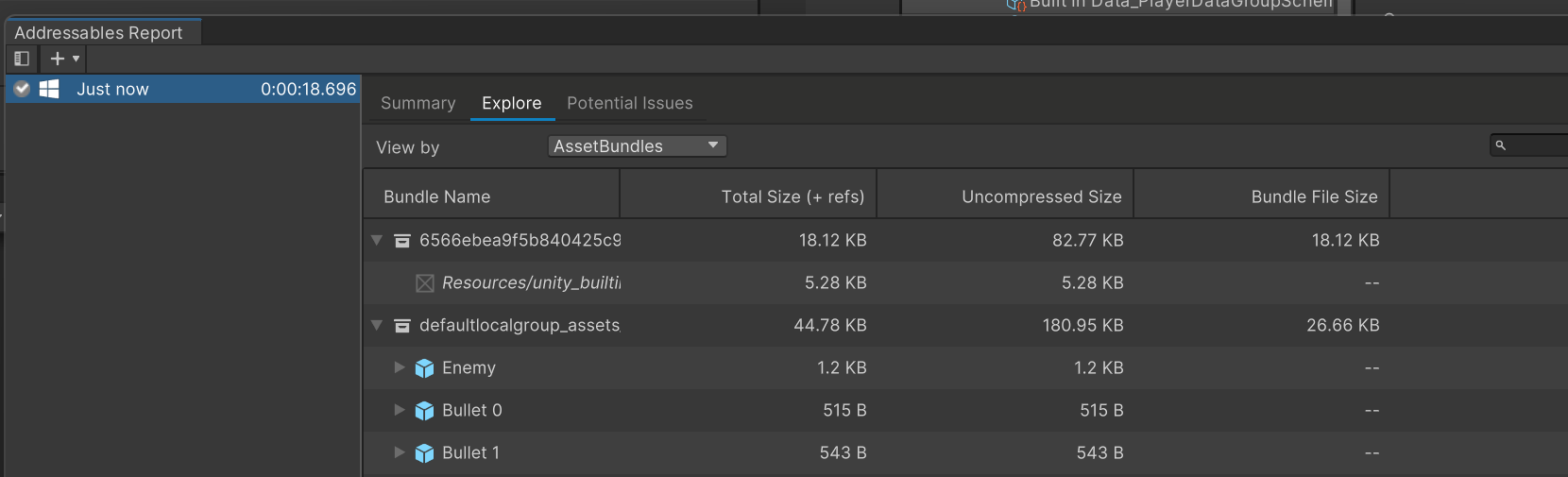Click into the search field with the magnifier
The width and height of the screenshot is (1568, 477).
[x=1530, y=145]
